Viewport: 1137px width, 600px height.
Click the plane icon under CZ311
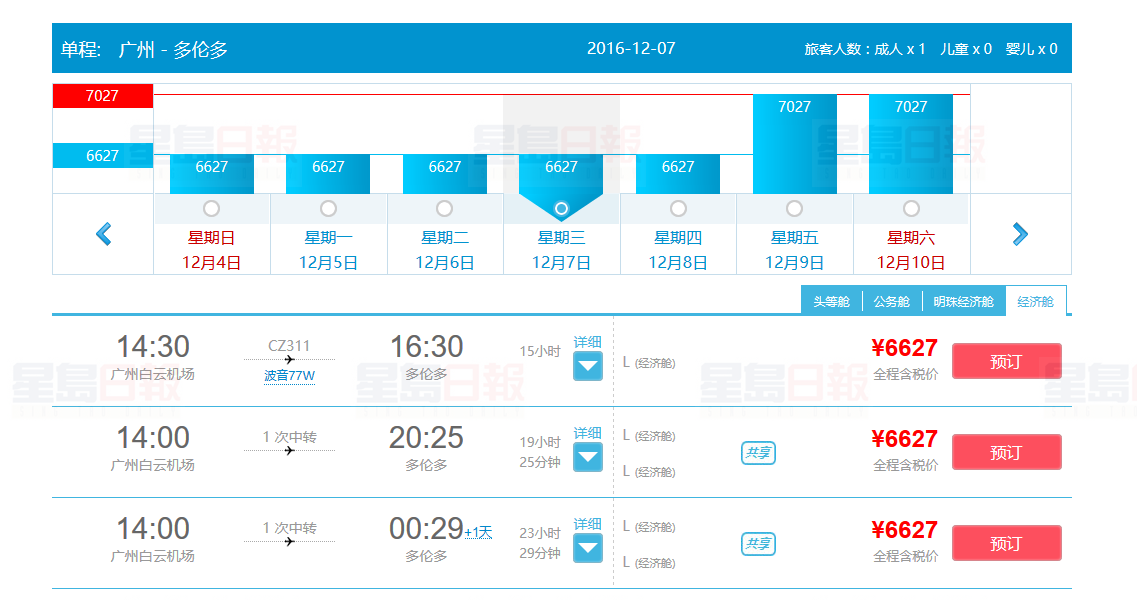click(x=289, y=359)
